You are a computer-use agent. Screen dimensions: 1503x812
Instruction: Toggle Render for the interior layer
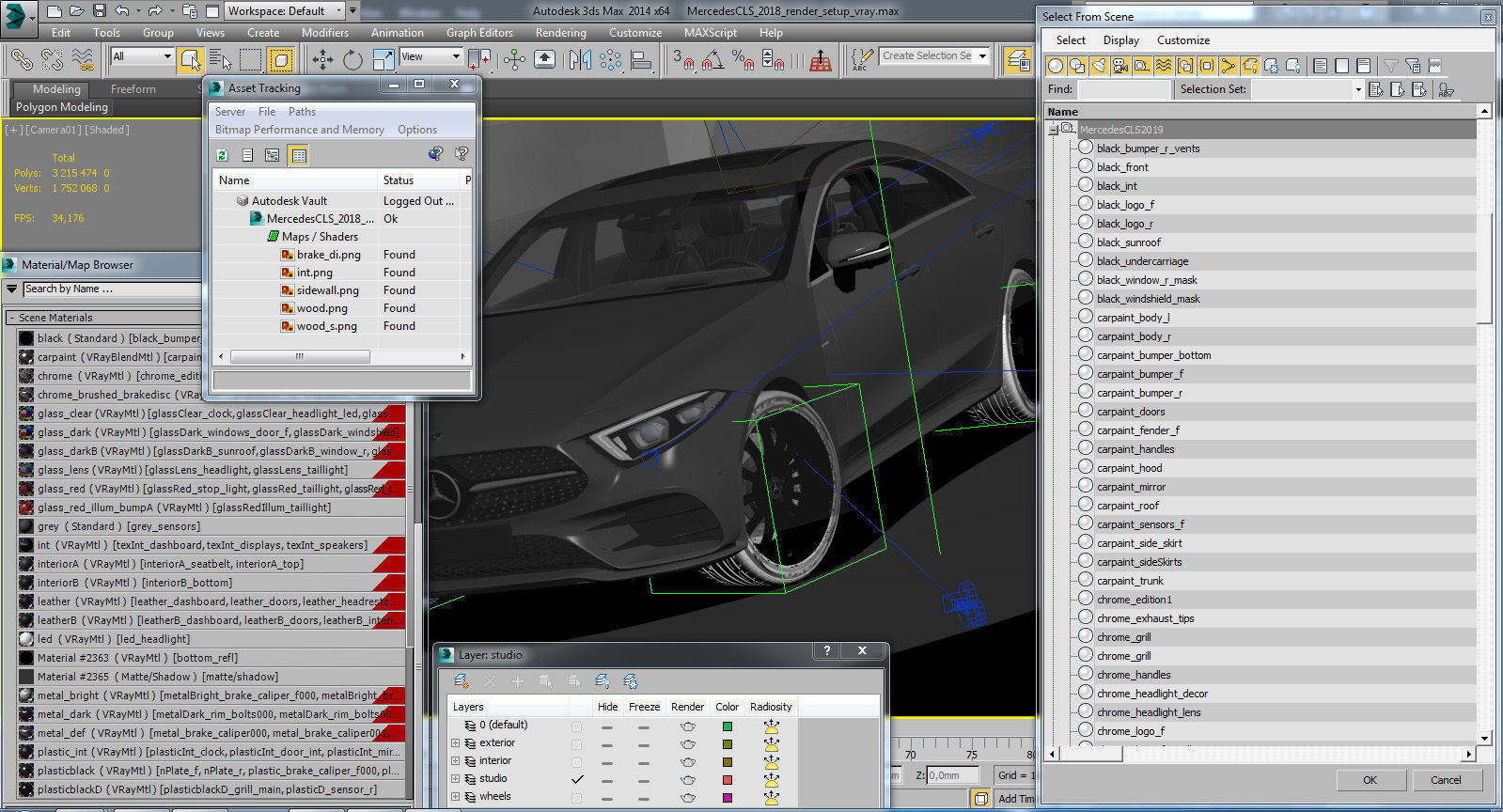click(x=688, y=762)
